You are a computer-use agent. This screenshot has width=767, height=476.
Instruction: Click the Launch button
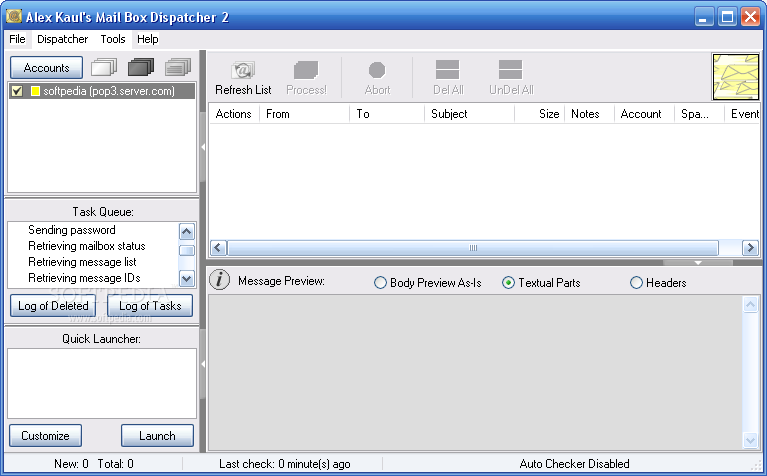click(157, 435)
